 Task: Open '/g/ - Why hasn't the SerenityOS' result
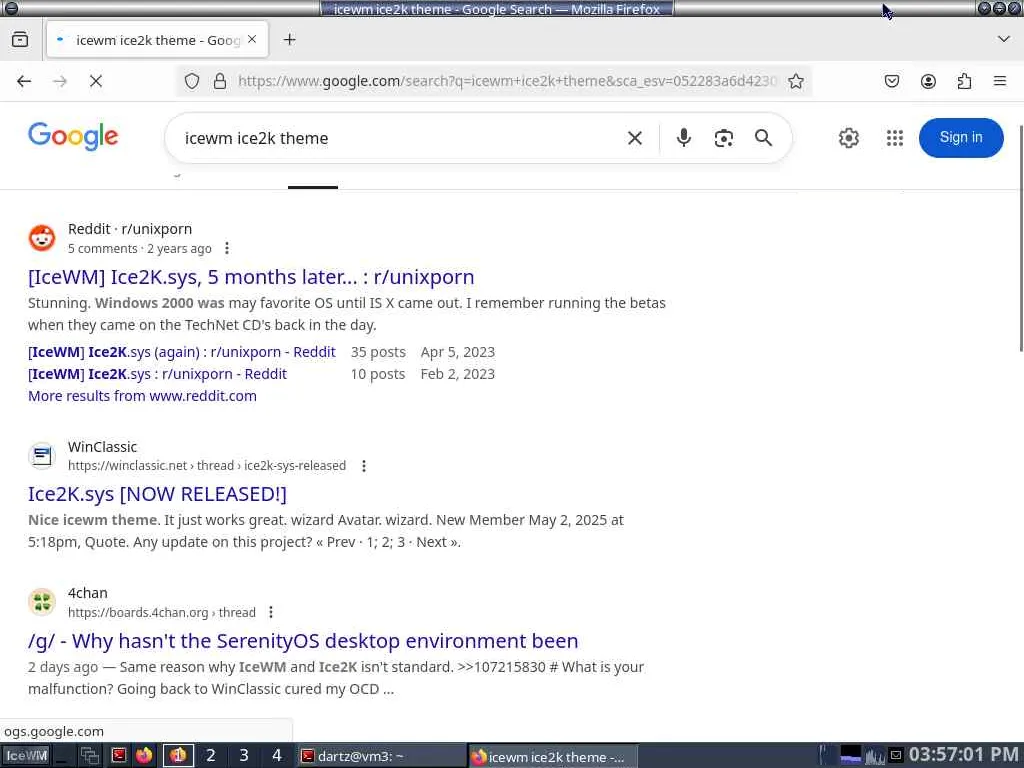(x=303, y=641)
